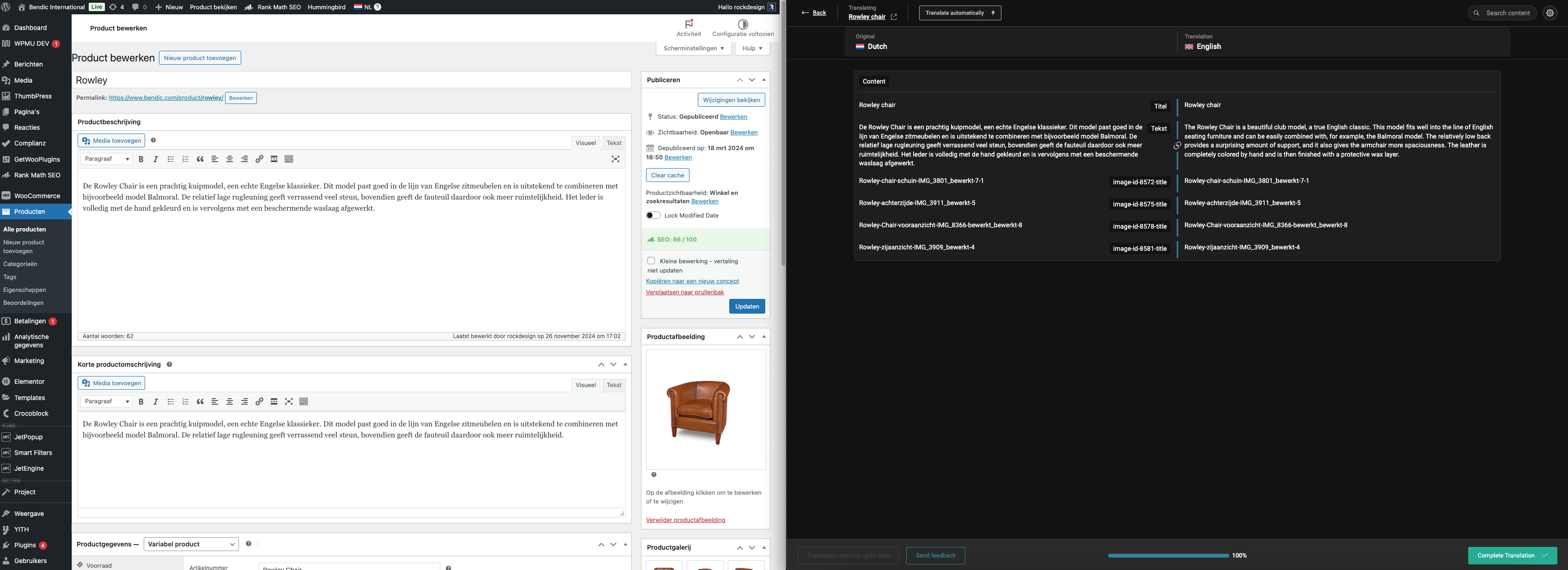Click the Bold icon in the product description toolbar
This screenshot has height=570, width=1568.
coord(140,159)
